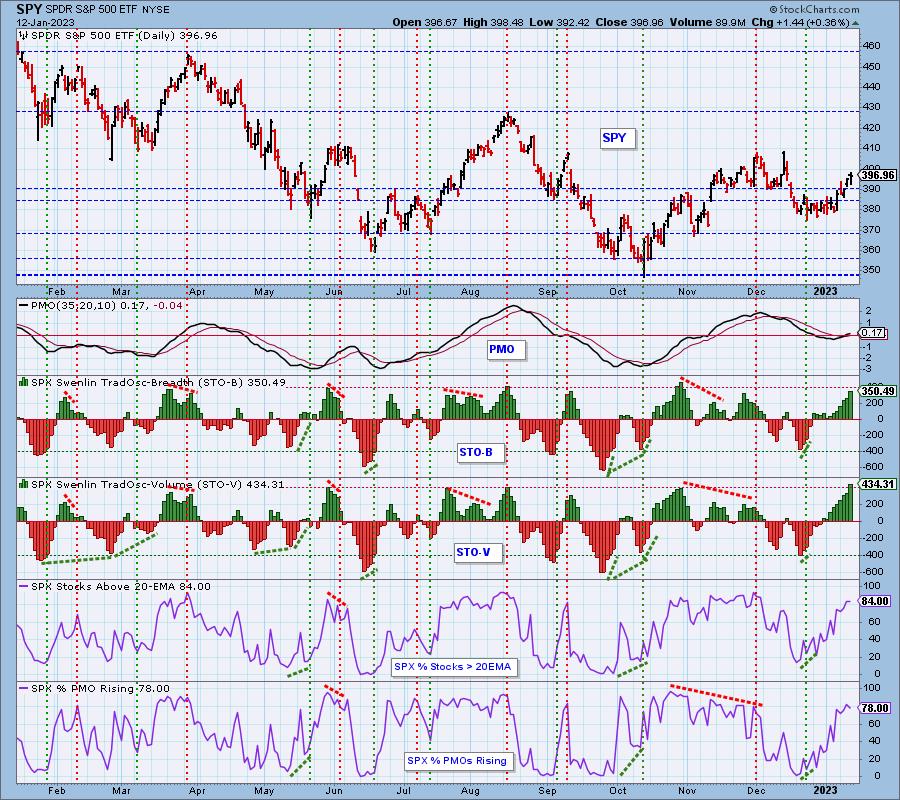900x800 pixels.
Task: Click the green up-arrow beside Chg value
Action: pyautogui.click(x=855, y=23)
